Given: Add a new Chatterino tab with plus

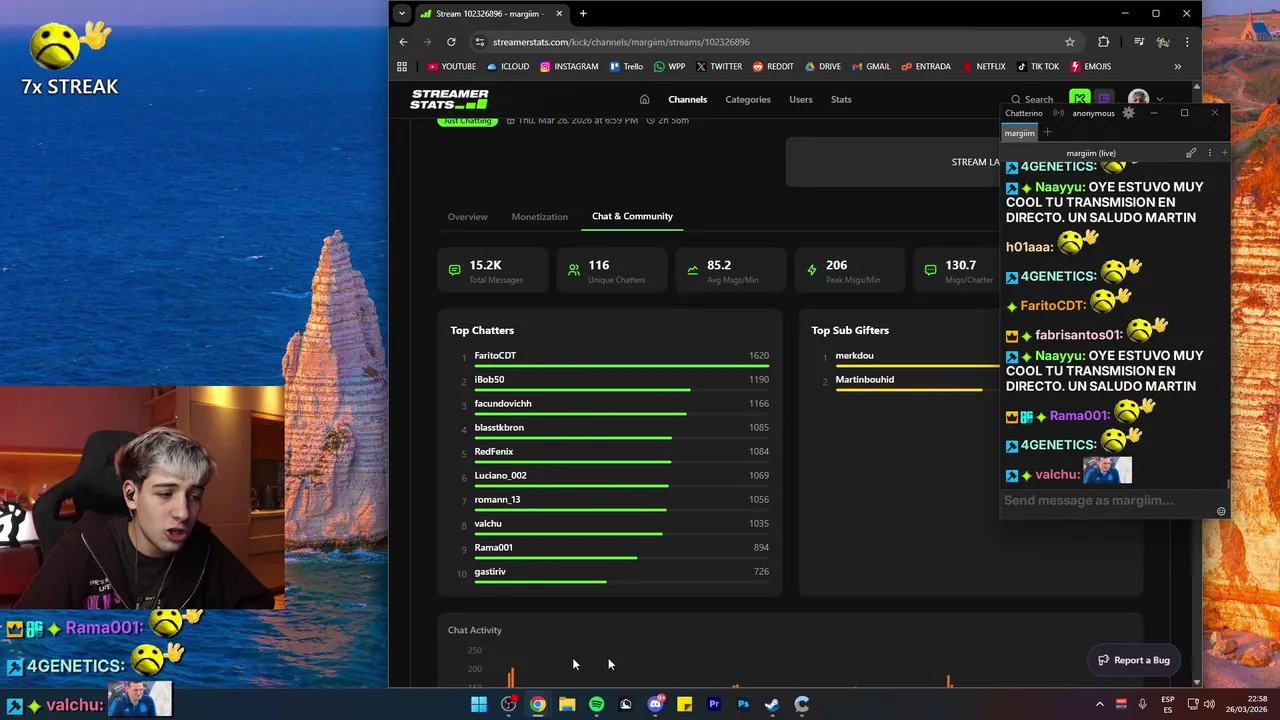Looking at the screenshot, I should tap(1047, 132).
